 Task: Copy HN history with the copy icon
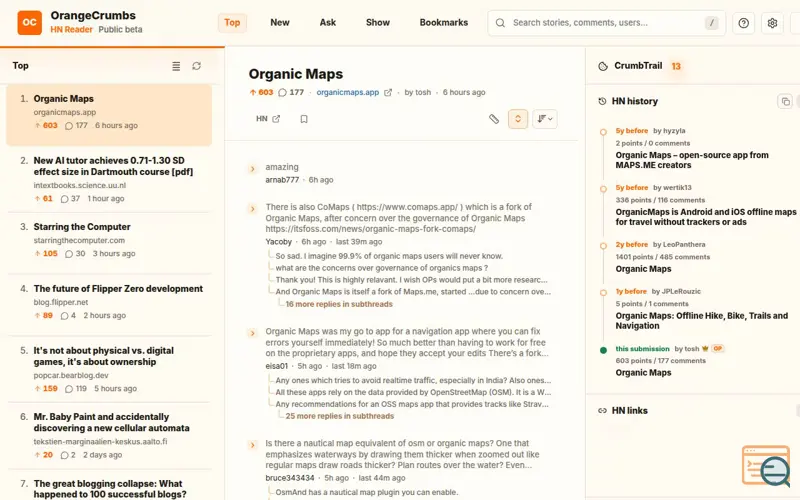point(785,101)
